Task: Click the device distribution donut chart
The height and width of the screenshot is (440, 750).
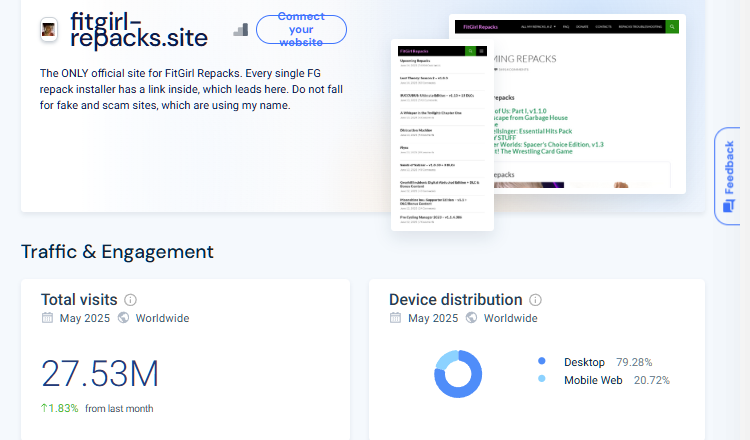Action: click(x=458, y=374)
